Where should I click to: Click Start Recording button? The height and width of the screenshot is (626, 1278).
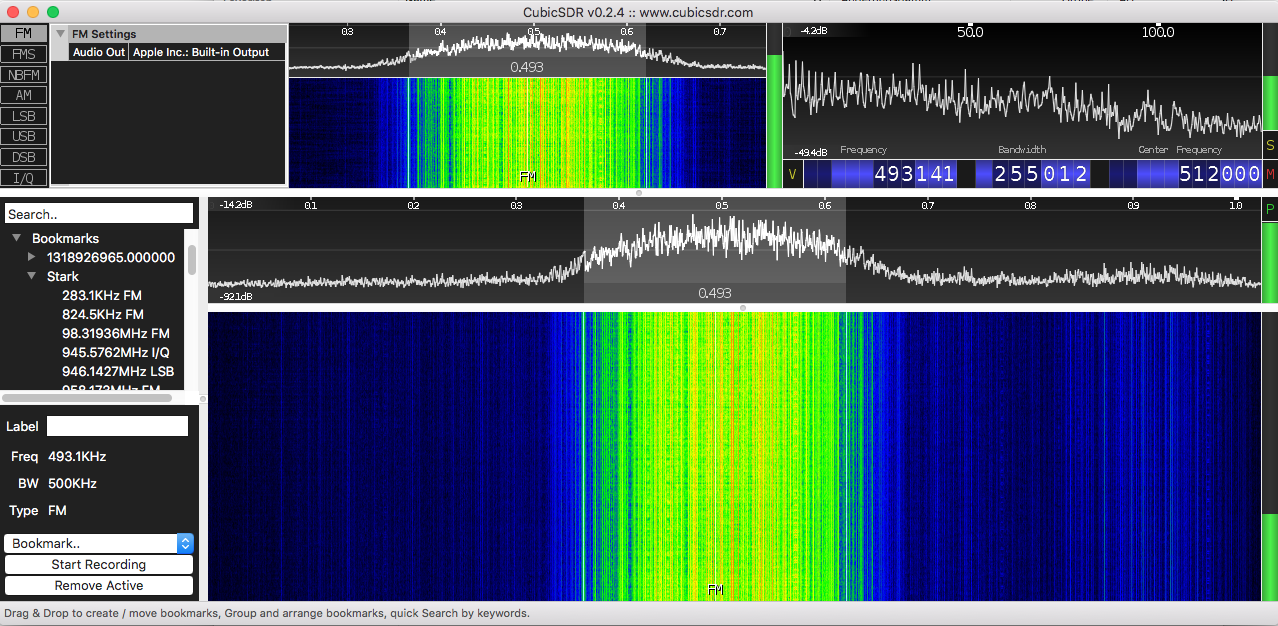pyautogui.click(x=99, y=565)
